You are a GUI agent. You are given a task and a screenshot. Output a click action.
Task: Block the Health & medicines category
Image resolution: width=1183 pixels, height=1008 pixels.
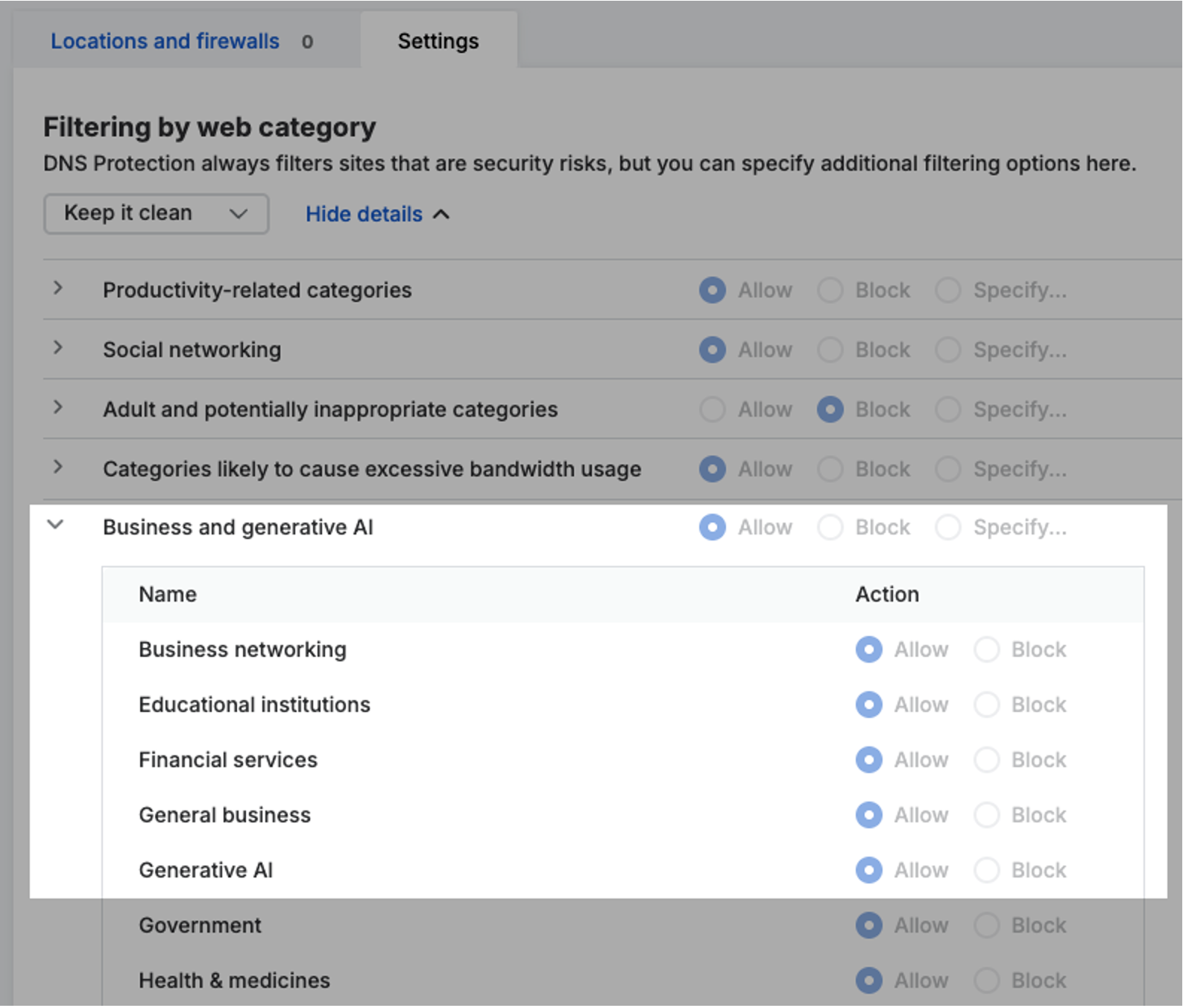(x=986, y=980)
